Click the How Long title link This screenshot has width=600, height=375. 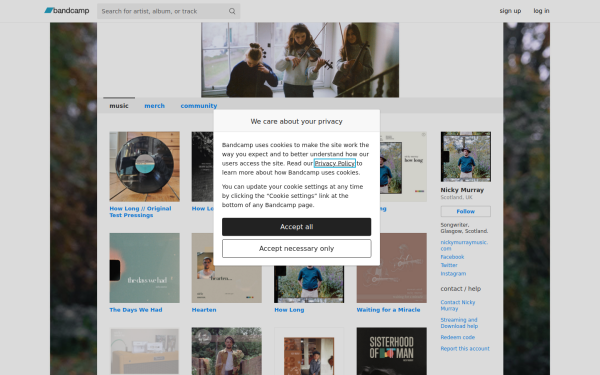[289, 310]
